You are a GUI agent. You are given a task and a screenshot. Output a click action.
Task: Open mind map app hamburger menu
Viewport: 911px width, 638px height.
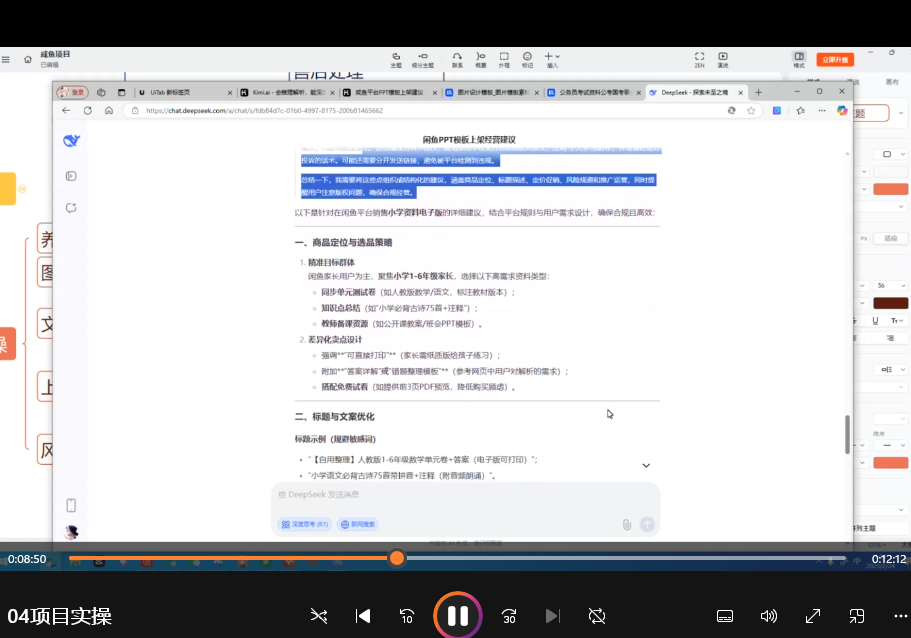click(6, 59)
